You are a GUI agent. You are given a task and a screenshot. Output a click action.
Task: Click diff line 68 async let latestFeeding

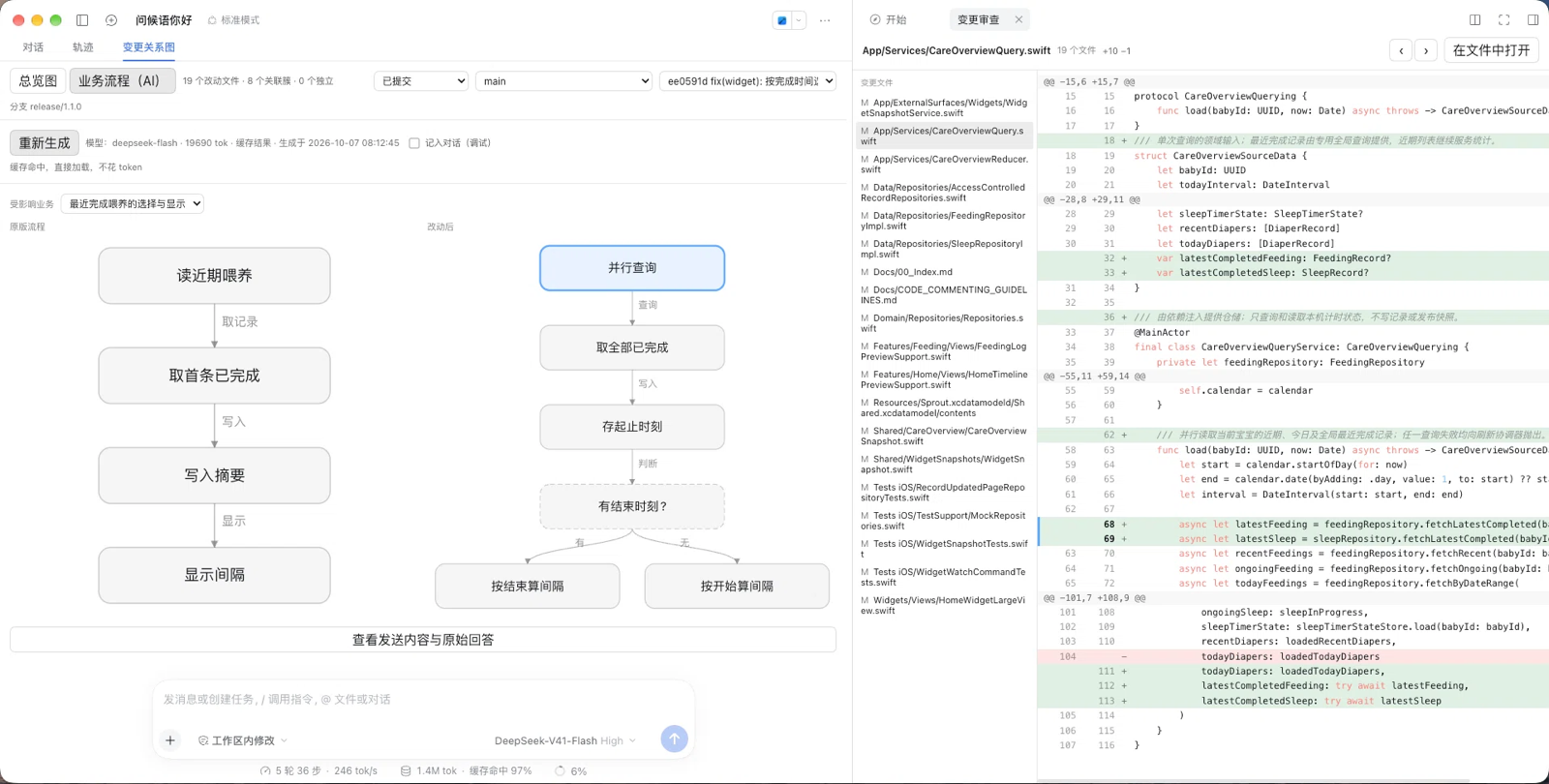(x=1293, y=525)
